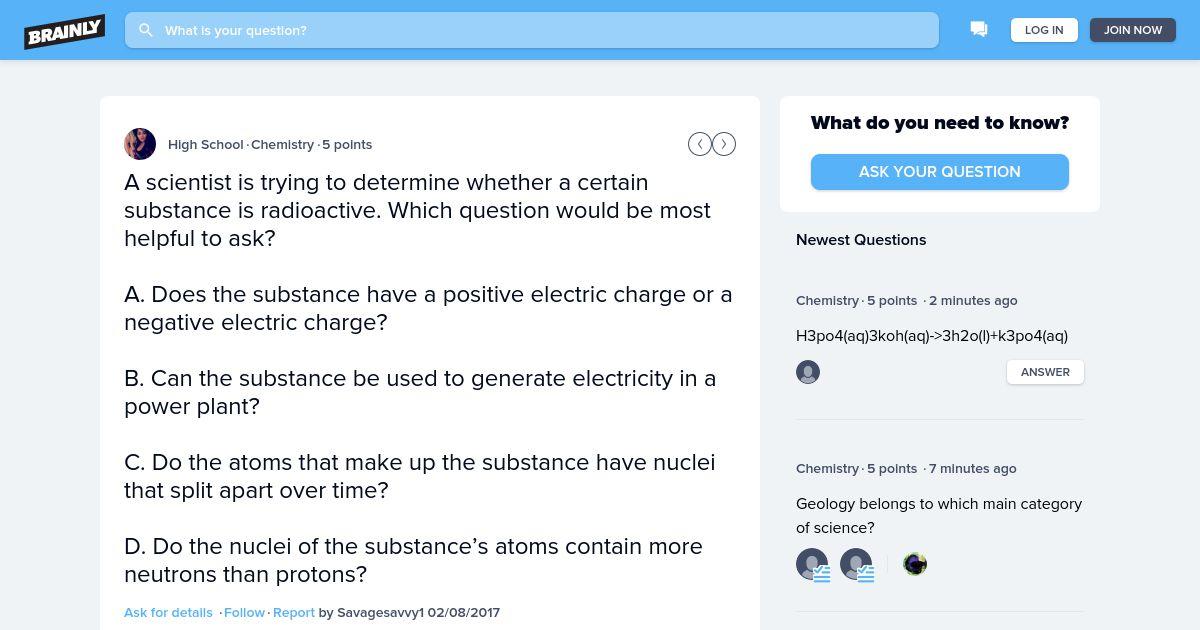Click the Follow link
Image resolution: width=1200 pixels, height=630 pixels.
[244, 612]
